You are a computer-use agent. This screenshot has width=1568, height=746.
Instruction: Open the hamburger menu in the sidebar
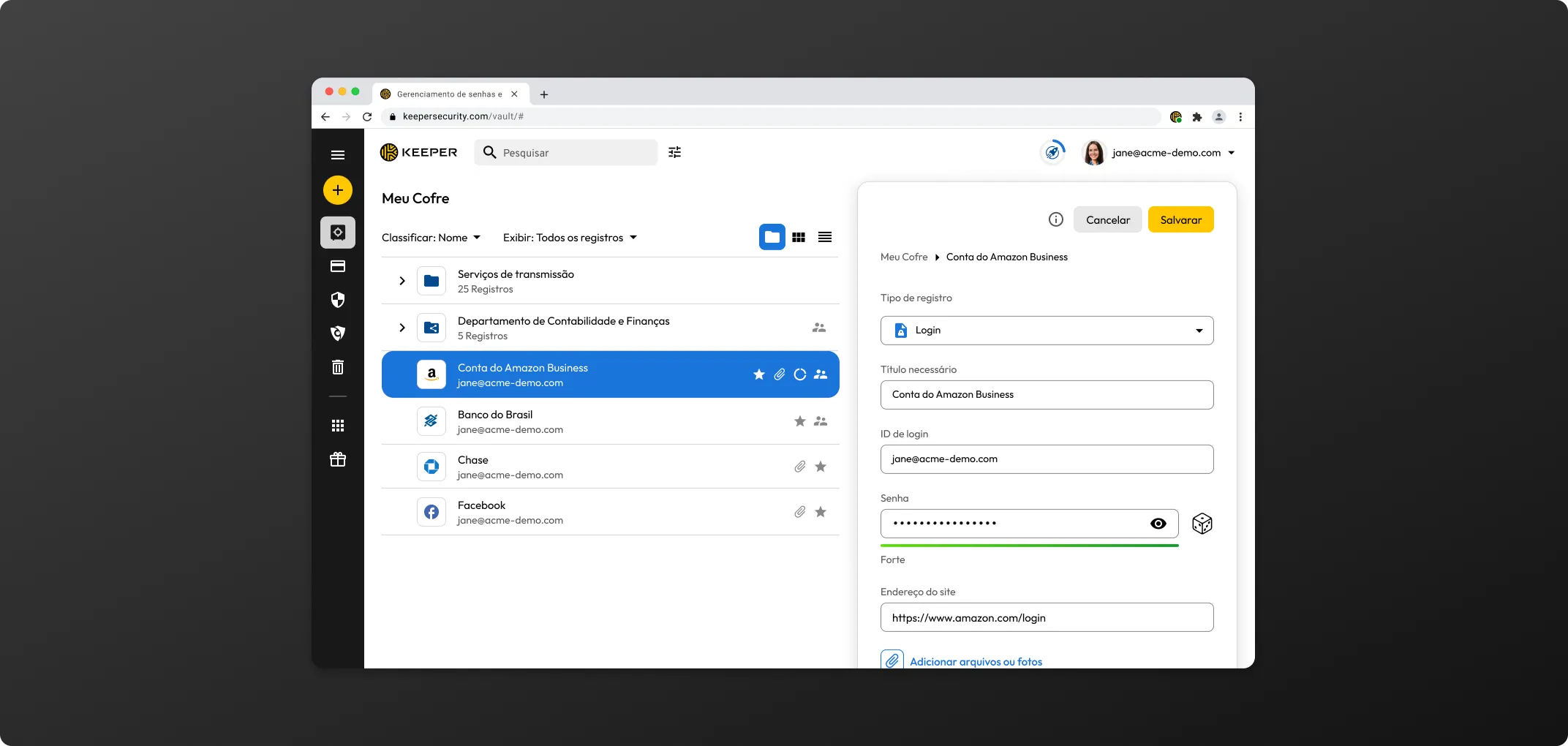(337, 155)
